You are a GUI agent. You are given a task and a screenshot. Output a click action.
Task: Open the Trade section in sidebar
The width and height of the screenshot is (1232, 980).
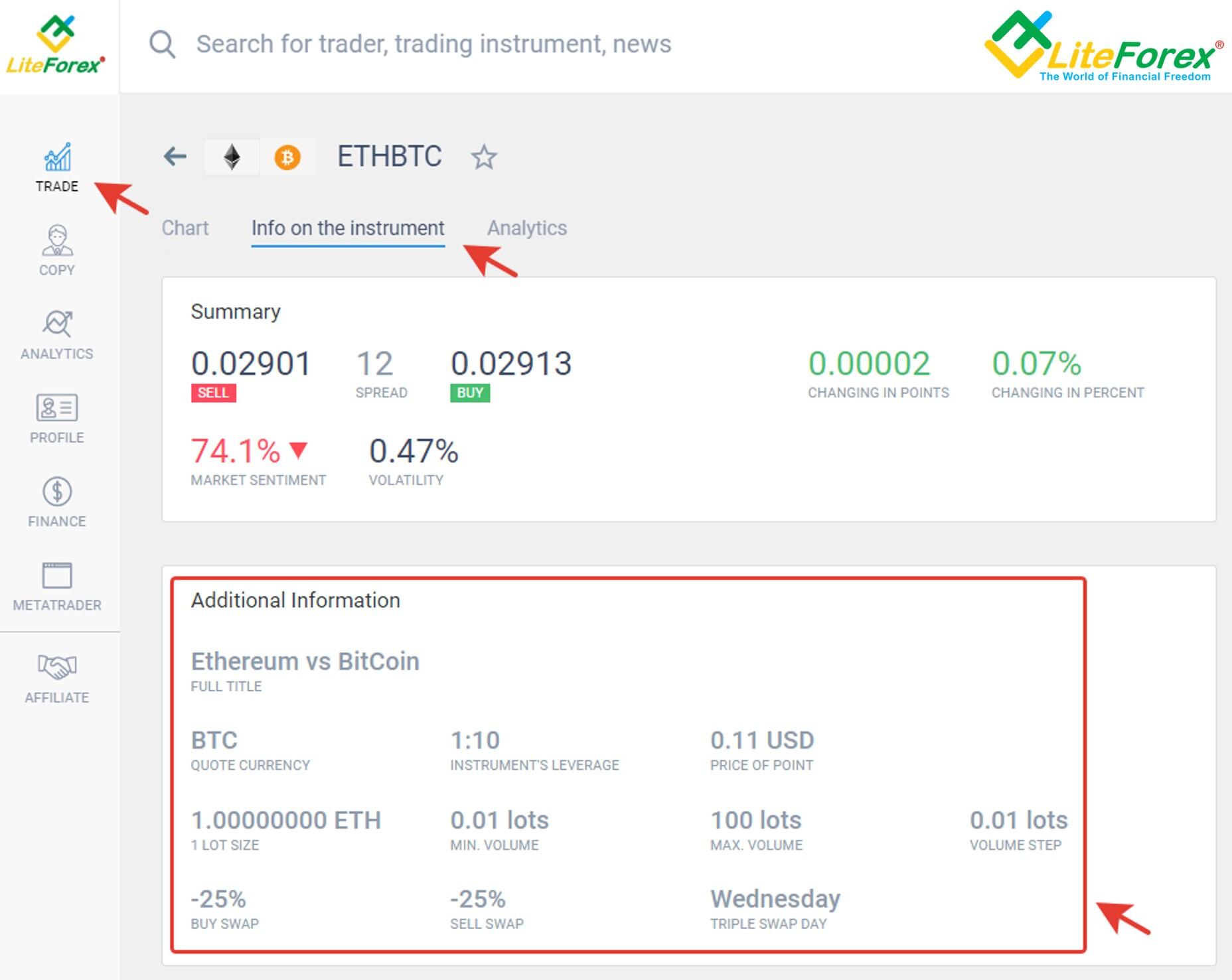[x=57, y=167]
